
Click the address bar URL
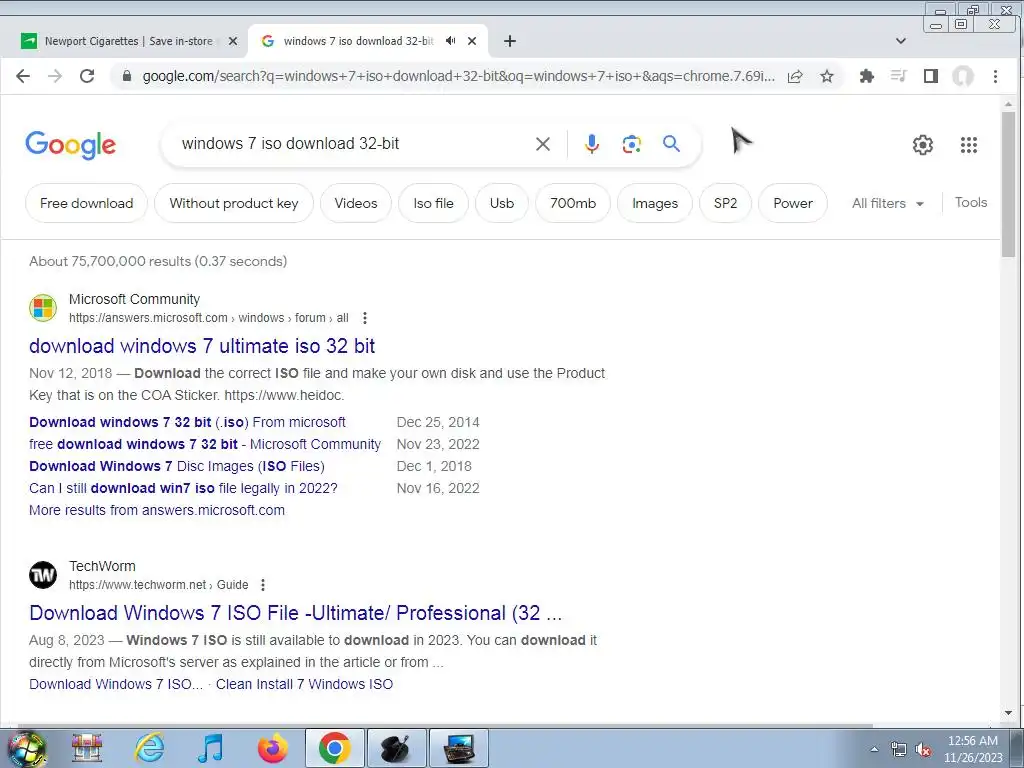[x=458, y=76]
